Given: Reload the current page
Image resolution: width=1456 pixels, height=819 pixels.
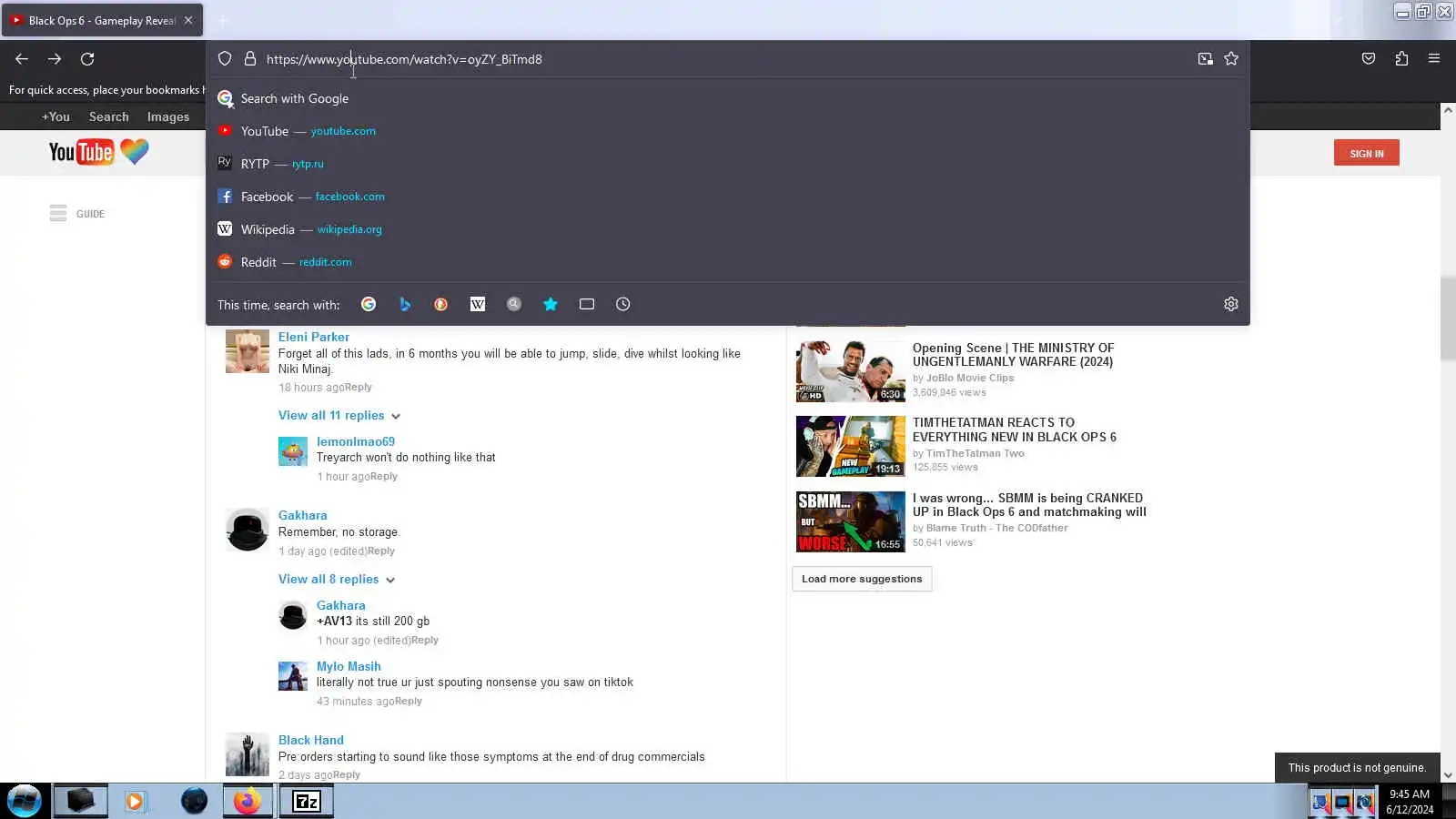Looking at the screenshot, I should click(x=87, y=59).
